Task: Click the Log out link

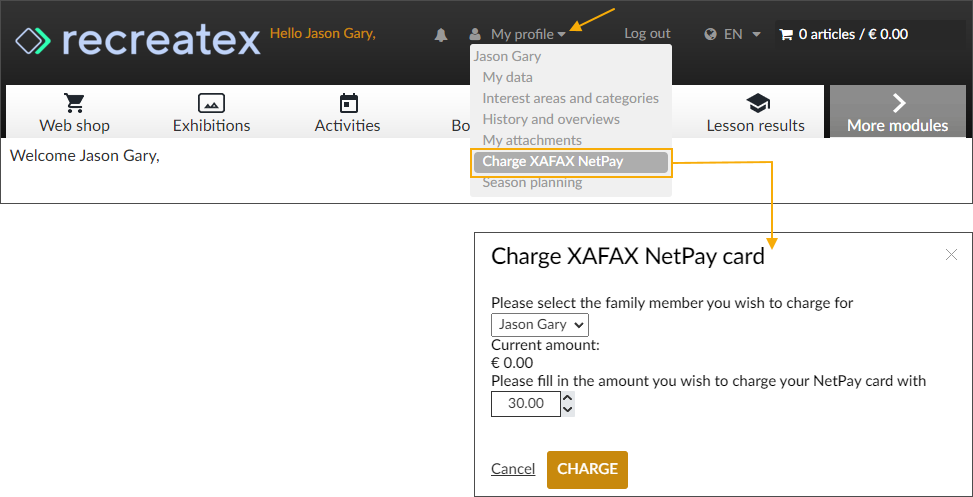Action: tap(647, 34)
